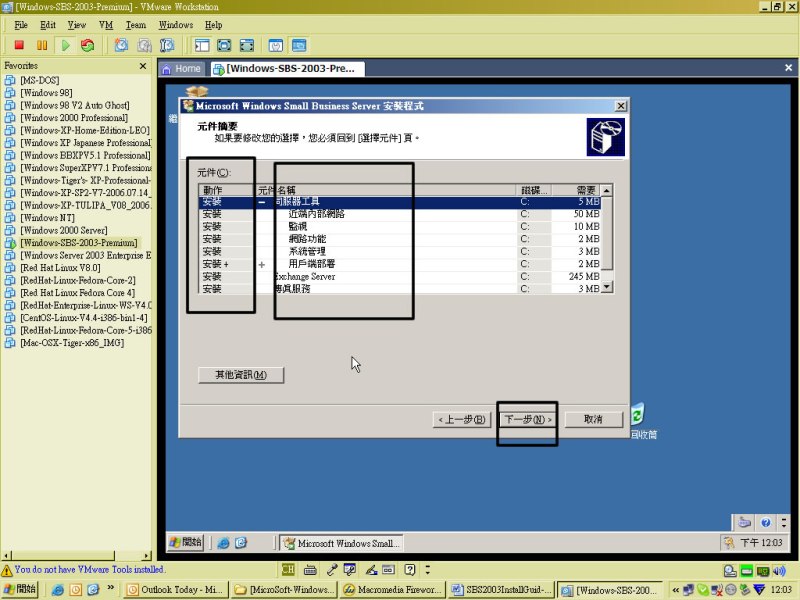Viewport: 800px width, 600px height.
Task: Suspend the VM using the pause icon
Action: (42, 45)
